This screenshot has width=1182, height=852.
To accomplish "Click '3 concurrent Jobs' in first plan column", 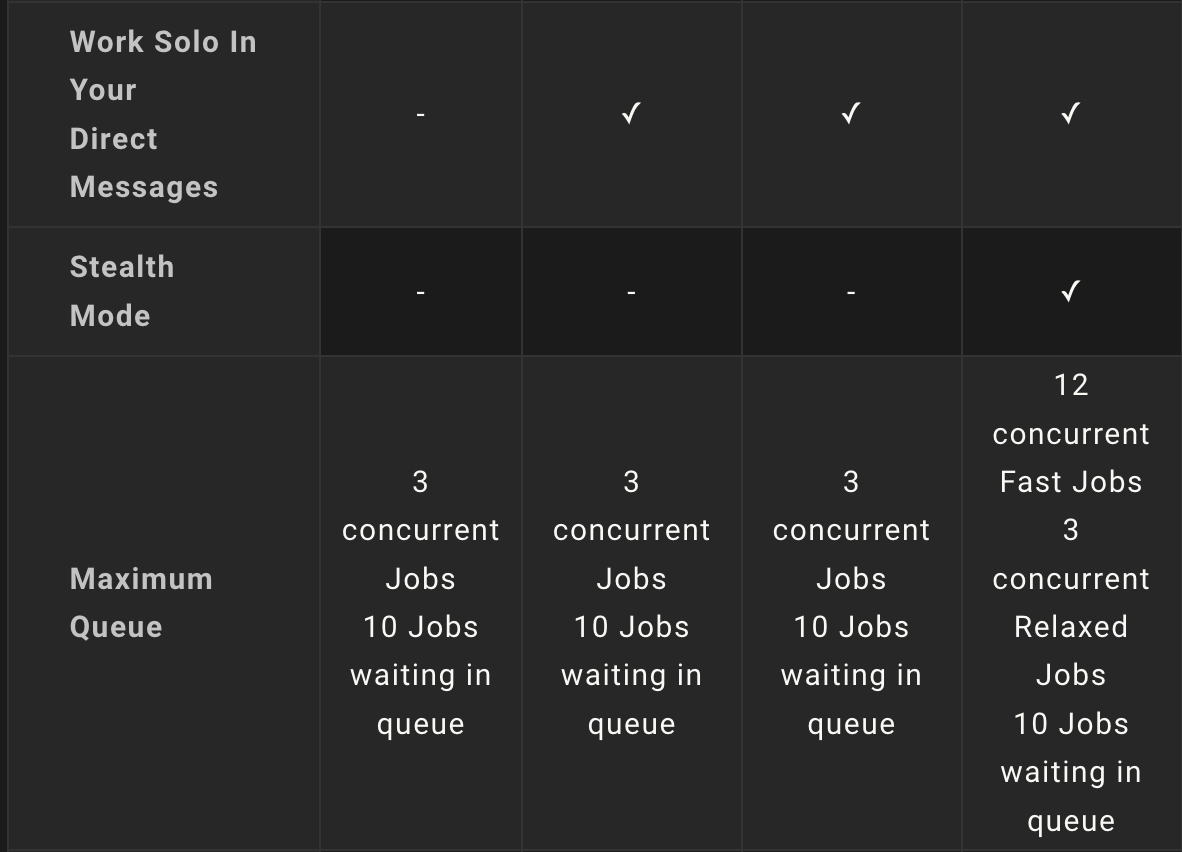I will [420, 530].
